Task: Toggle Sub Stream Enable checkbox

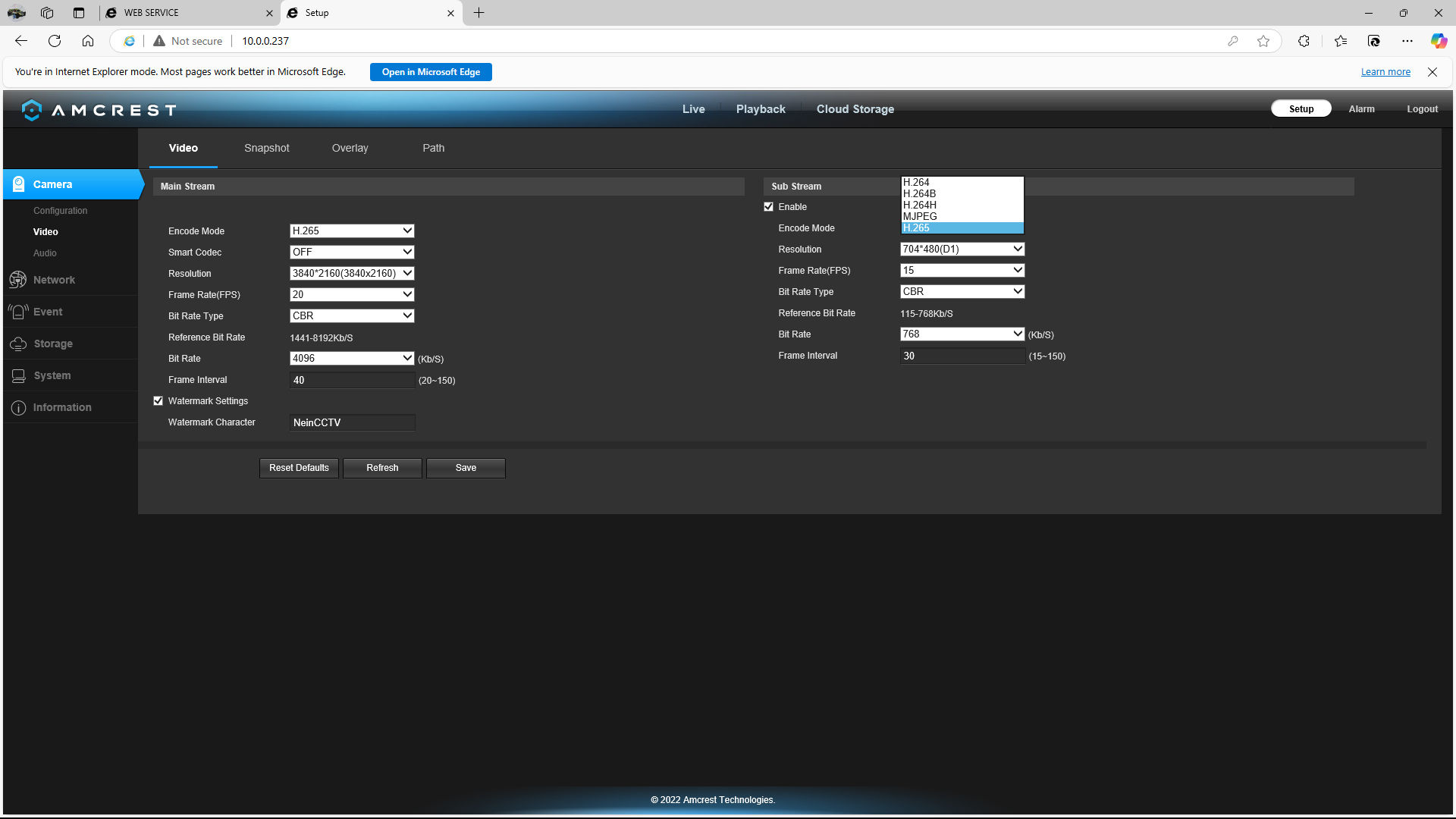Action: tap(768, 207)
